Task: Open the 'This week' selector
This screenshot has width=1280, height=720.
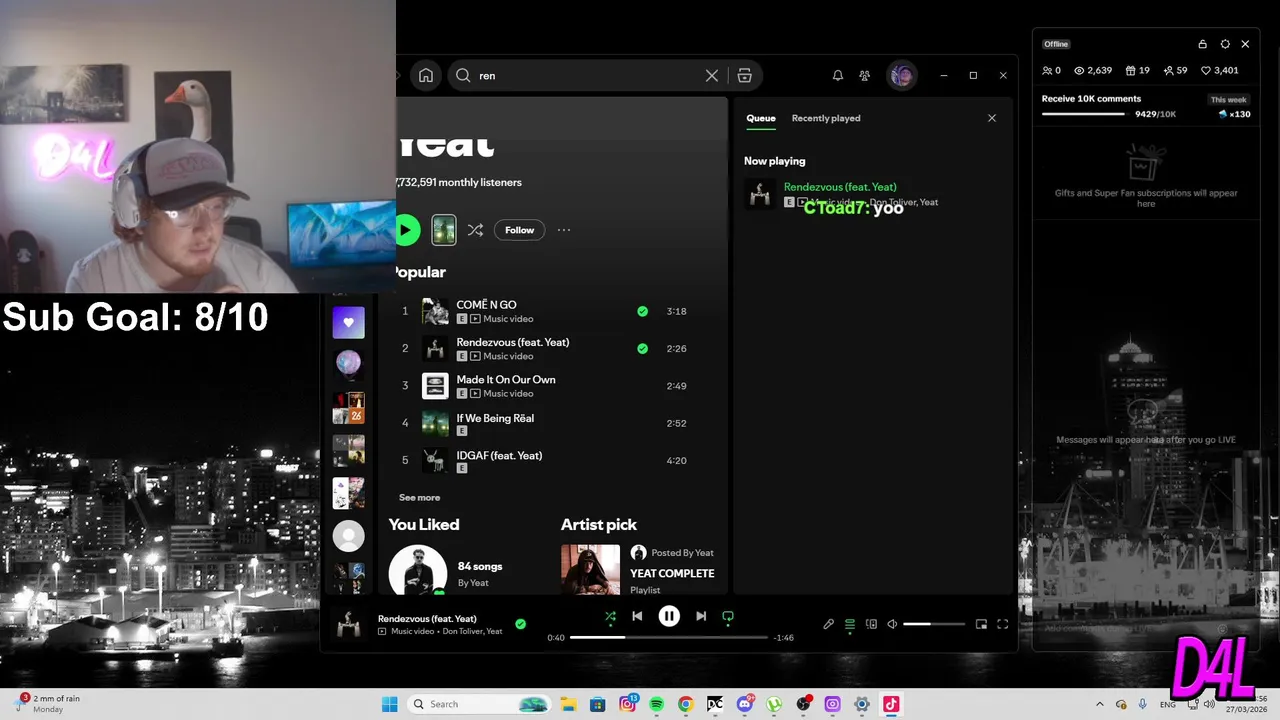Action: tap(1228, 100)
